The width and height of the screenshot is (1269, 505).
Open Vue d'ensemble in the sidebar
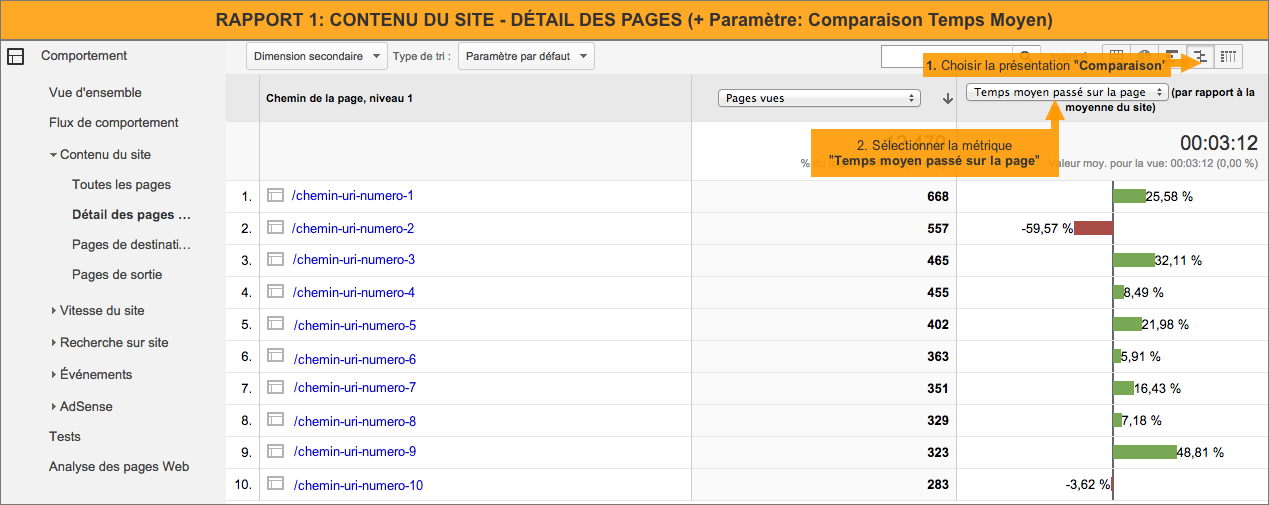click(95, 93)
